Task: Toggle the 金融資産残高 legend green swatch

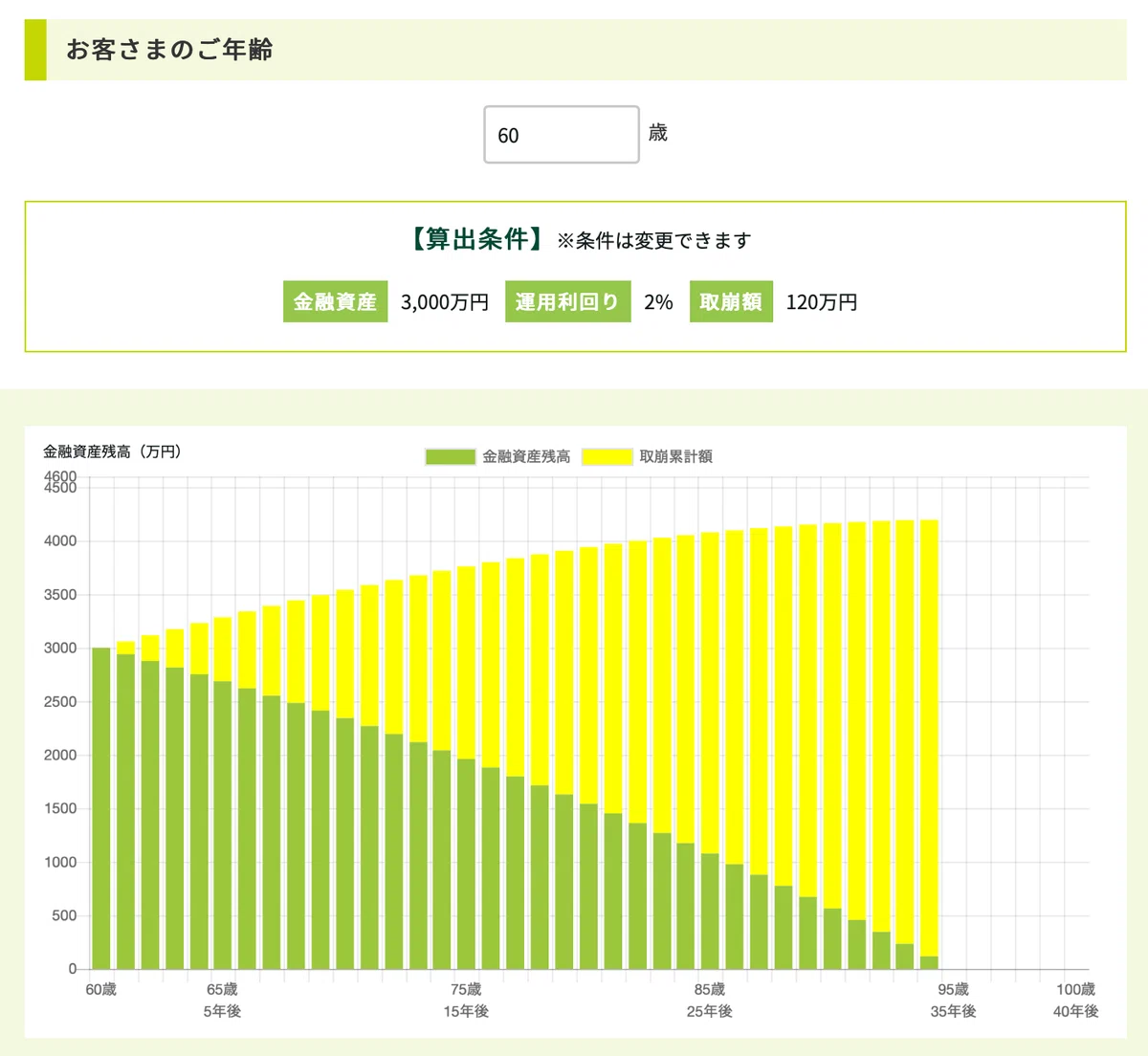Action: (x=451, y=456)
